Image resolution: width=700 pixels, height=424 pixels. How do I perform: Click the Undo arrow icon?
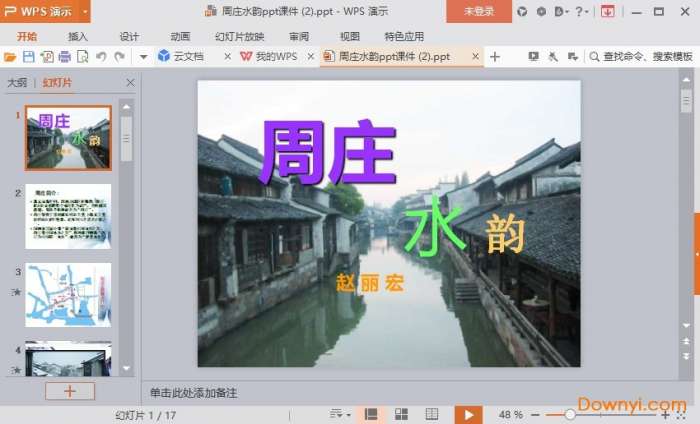pos(101,56)
